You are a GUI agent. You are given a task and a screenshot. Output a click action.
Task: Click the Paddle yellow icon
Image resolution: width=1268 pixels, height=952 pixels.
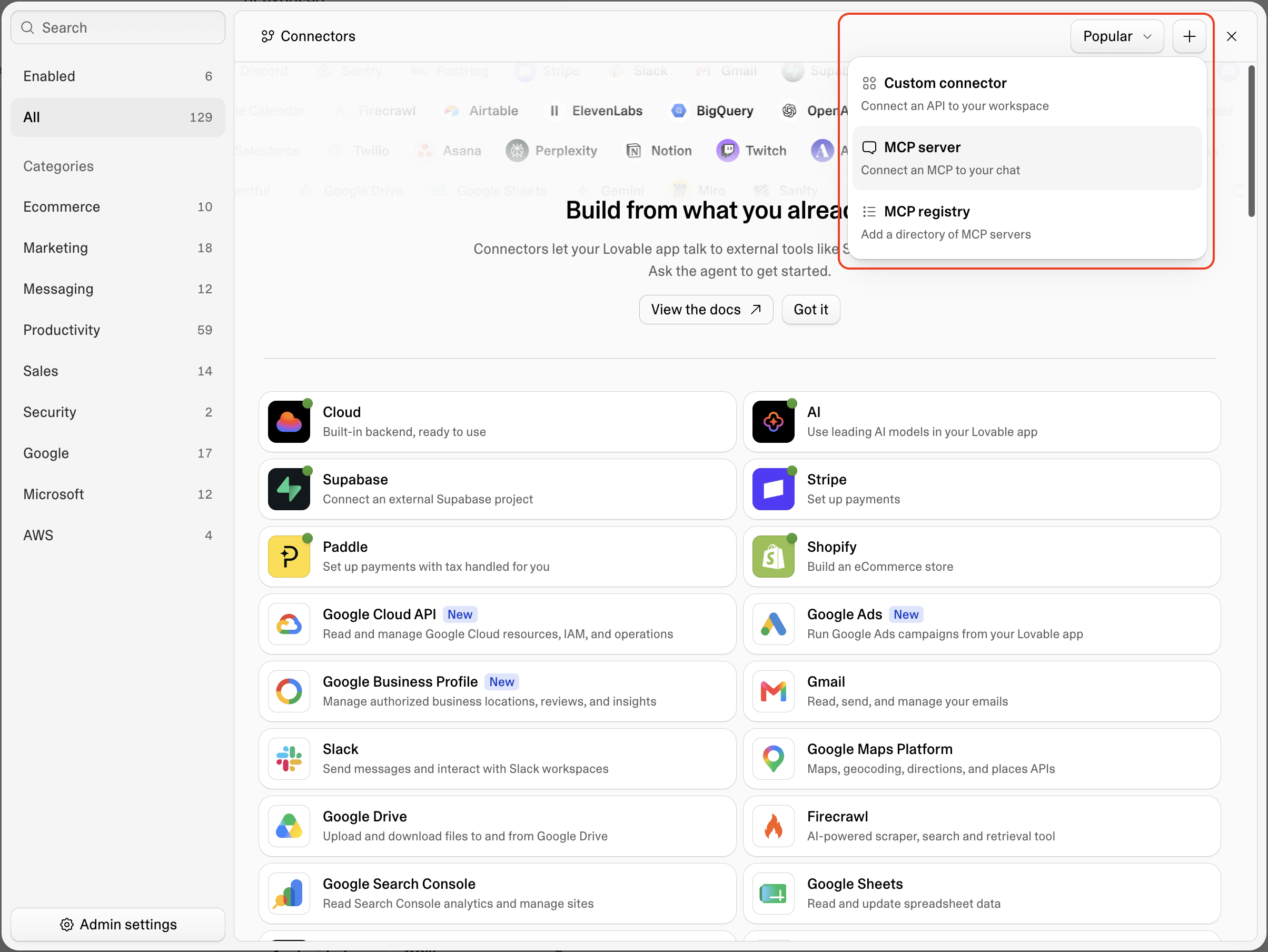click(x=289, y=557)
